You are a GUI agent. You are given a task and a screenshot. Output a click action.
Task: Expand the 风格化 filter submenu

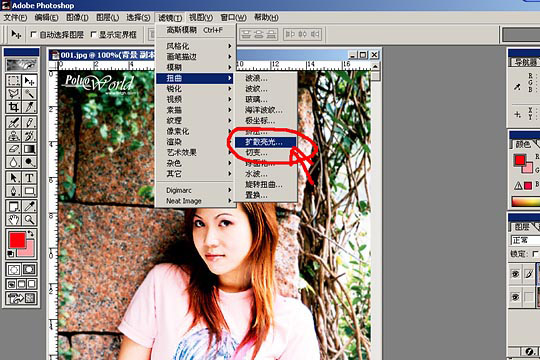(196, 46)
